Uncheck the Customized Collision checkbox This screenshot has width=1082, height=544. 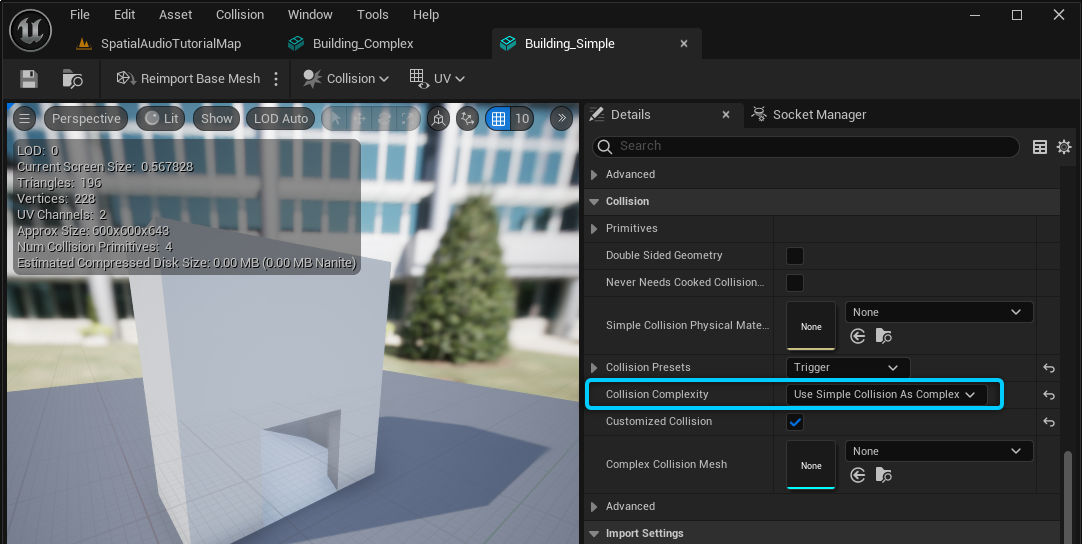point(795,422)
